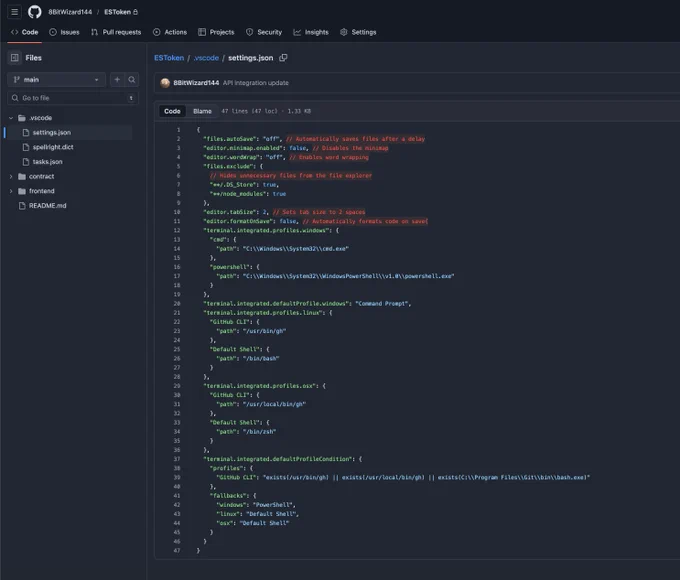Open spellright.dict in file tree
The width and height of the screenshot is (680, 580).
(53, 147)
